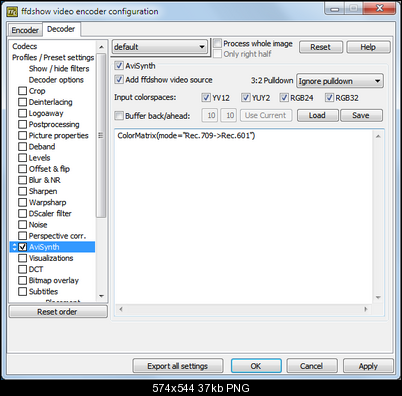Enable the Warpsharp filter checkbox
Viewport: 402px width, 396px height.
(x=22, y=202)
